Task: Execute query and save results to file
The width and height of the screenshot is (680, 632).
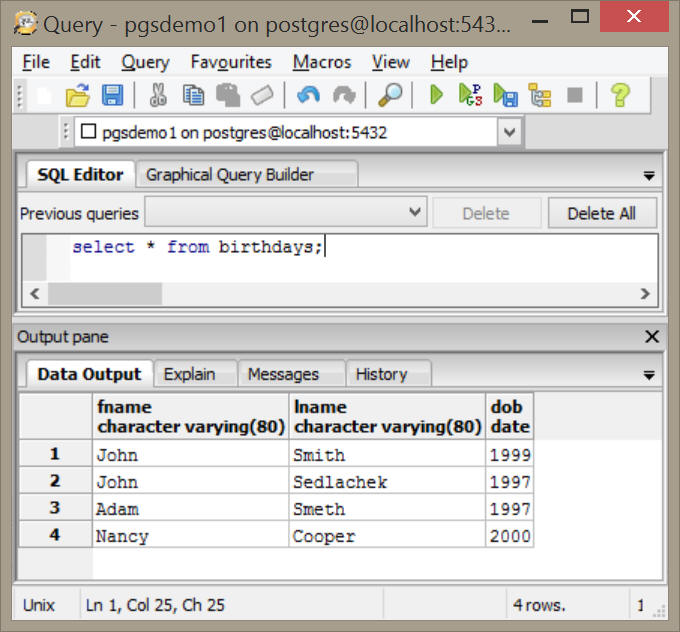Action: (505, 95)
